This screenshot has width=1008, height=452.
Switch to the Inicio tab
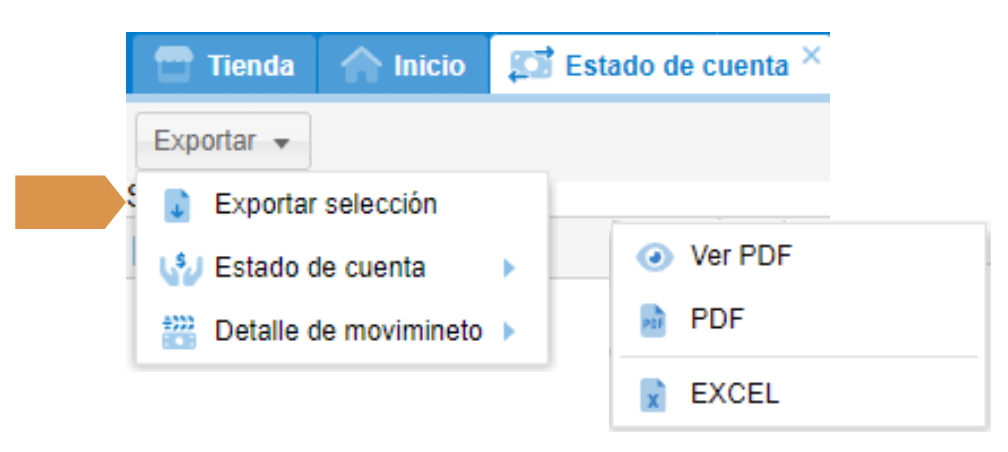pyautogui.click(x=429, y=66)
